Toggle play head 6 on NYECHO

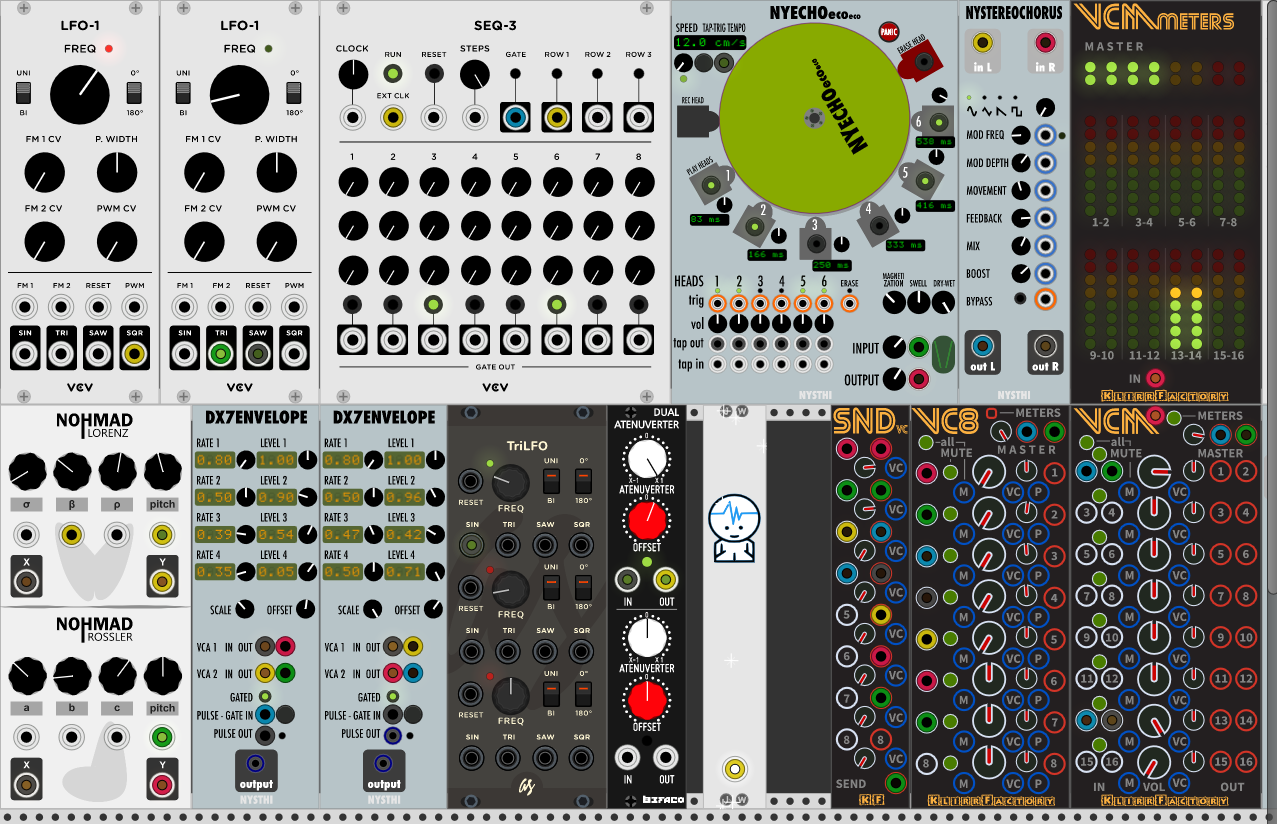(x=940, y=121)
